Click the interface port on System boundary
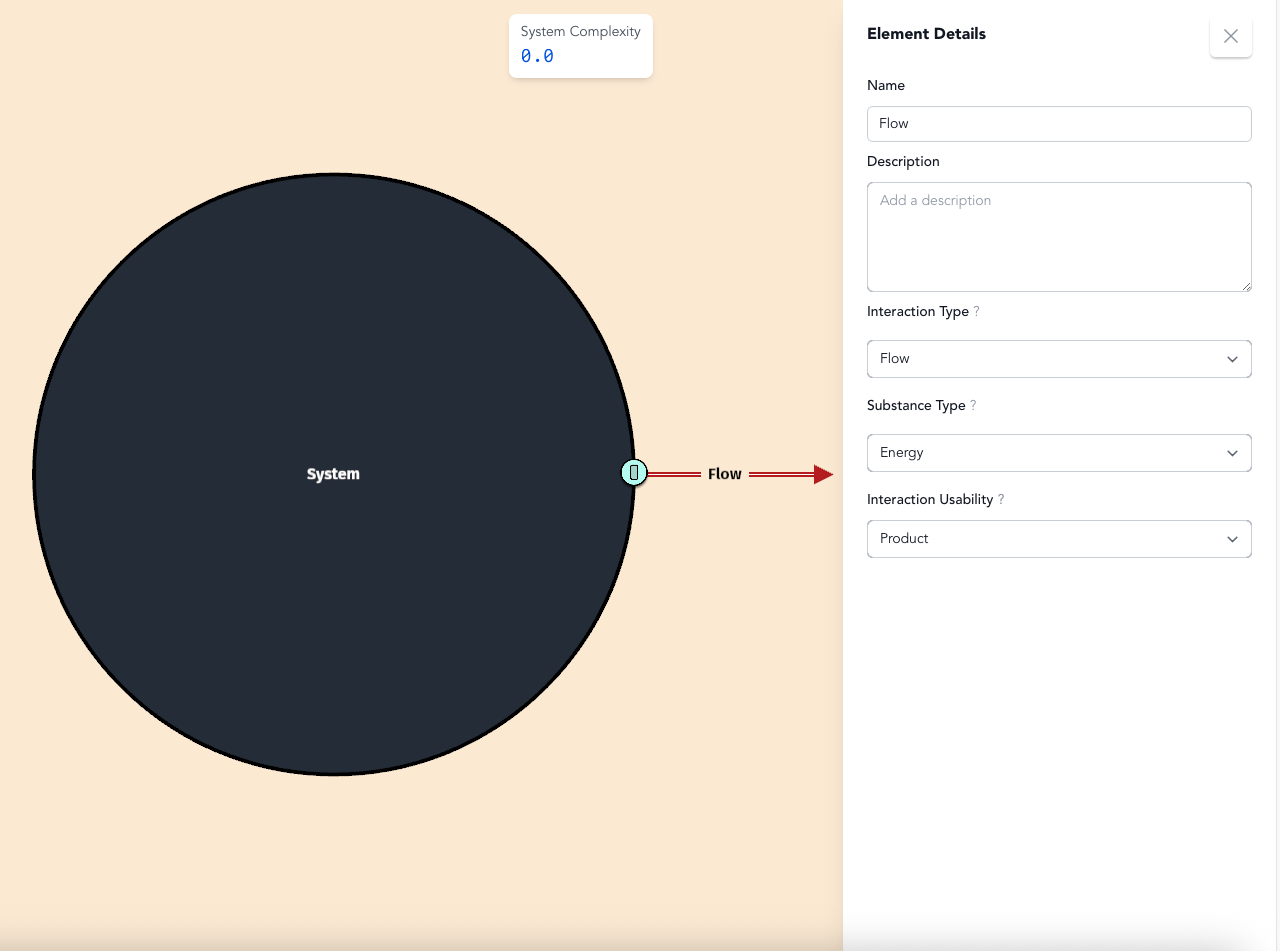Screen dimensions: 1280x951 (x=634, y=473)
